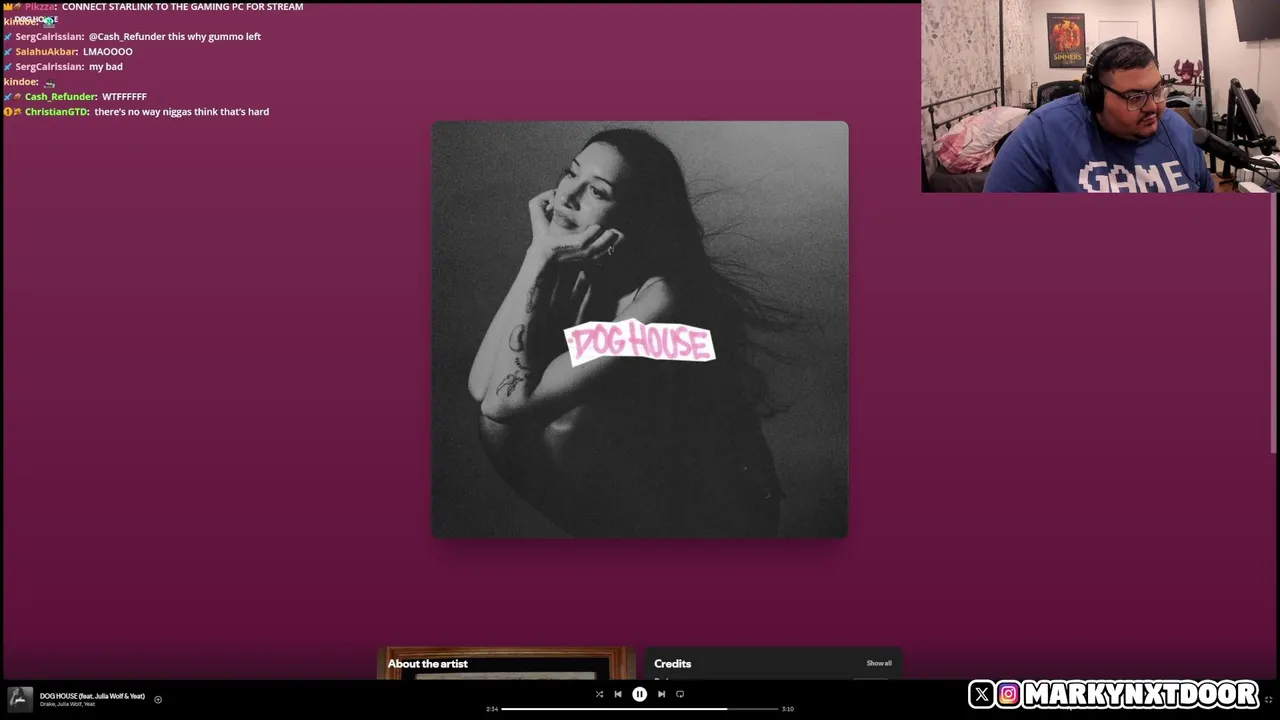Click the Credits heading
1280x720 pixels.
tap(672, 664)
